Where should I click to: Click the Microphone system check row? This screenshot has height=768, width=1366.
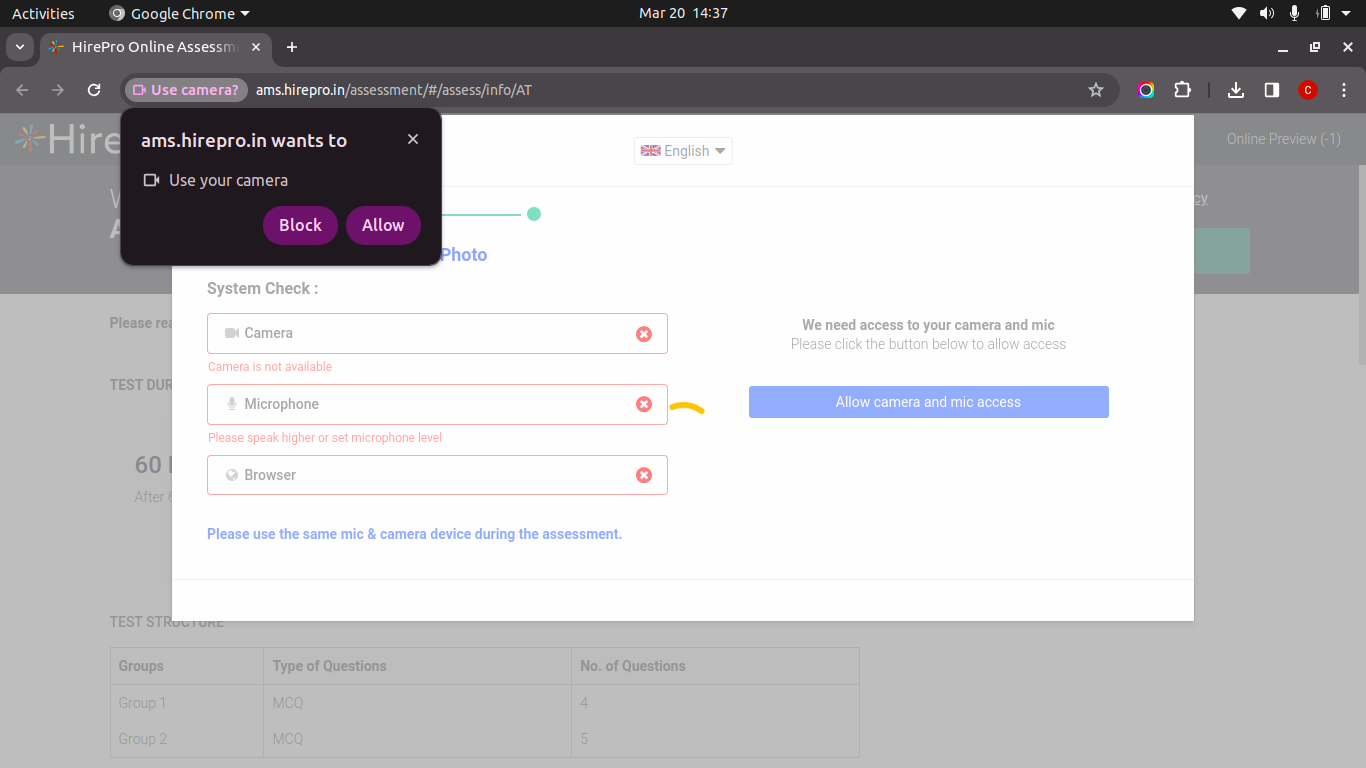click(x=437, y=404)
